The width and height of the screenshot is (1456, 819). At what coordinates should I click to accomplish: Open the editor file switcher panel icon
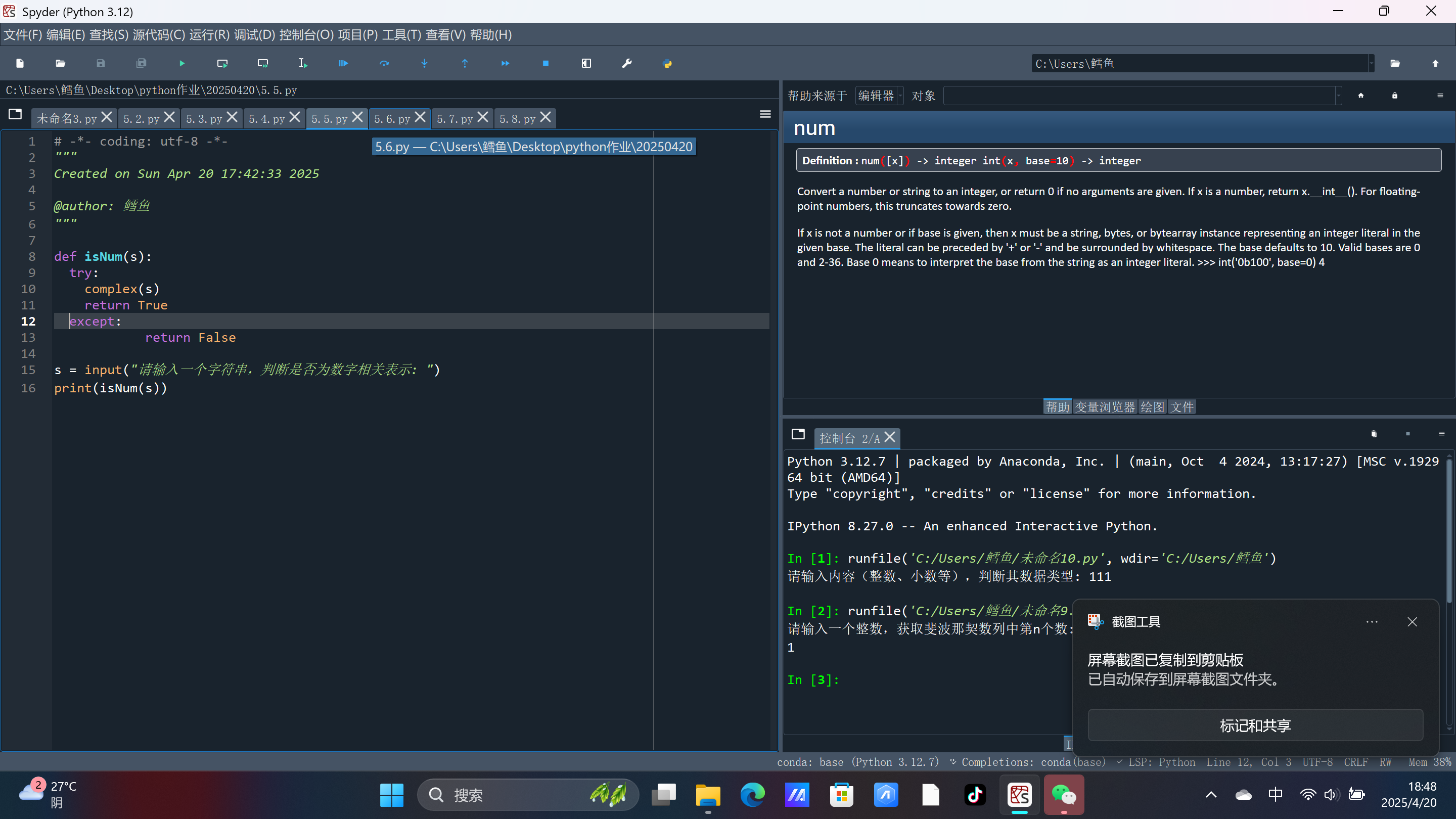[x=15, y=115]
